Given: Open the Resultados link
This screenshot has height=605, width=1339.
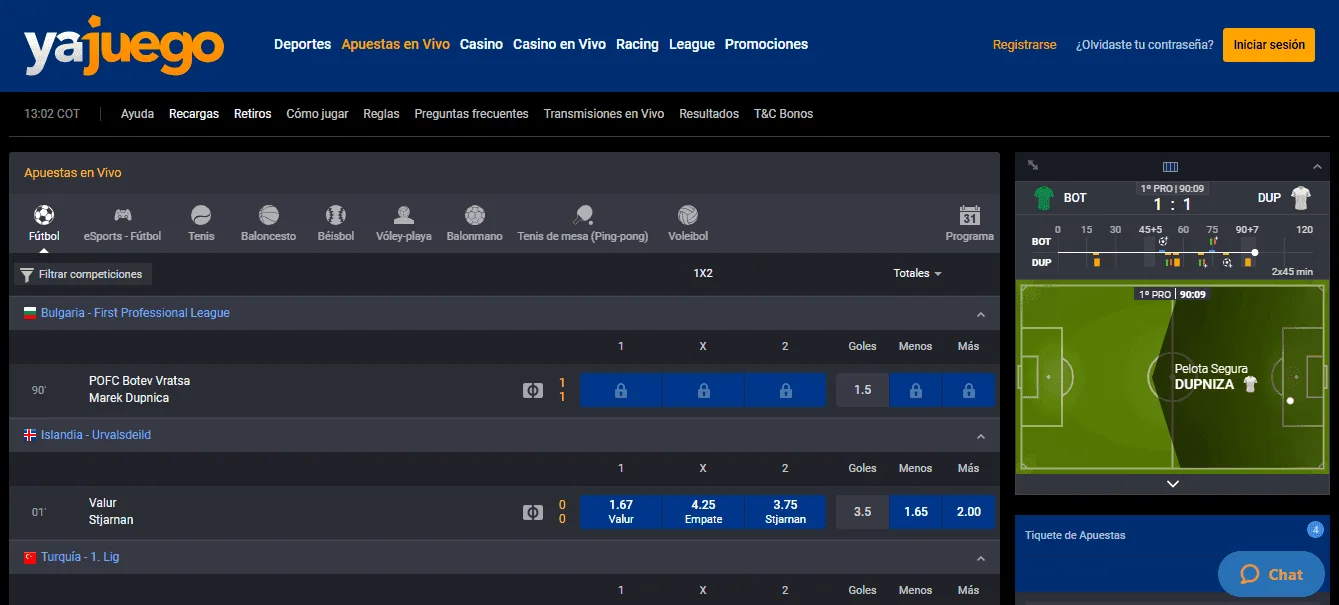Looking at the screenshot, I should pyautogui.click(x=709, y=114).
